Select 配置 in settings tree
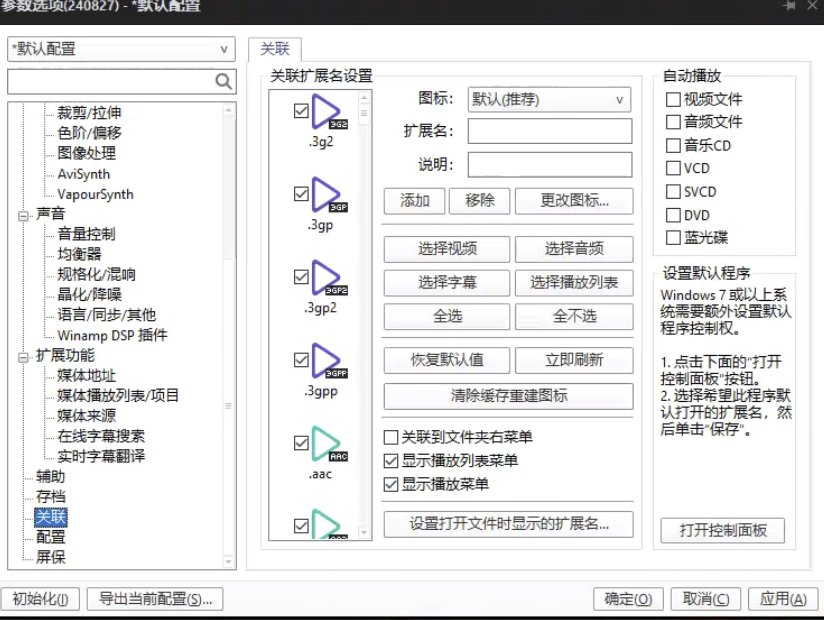 click(x=50, y=537)
